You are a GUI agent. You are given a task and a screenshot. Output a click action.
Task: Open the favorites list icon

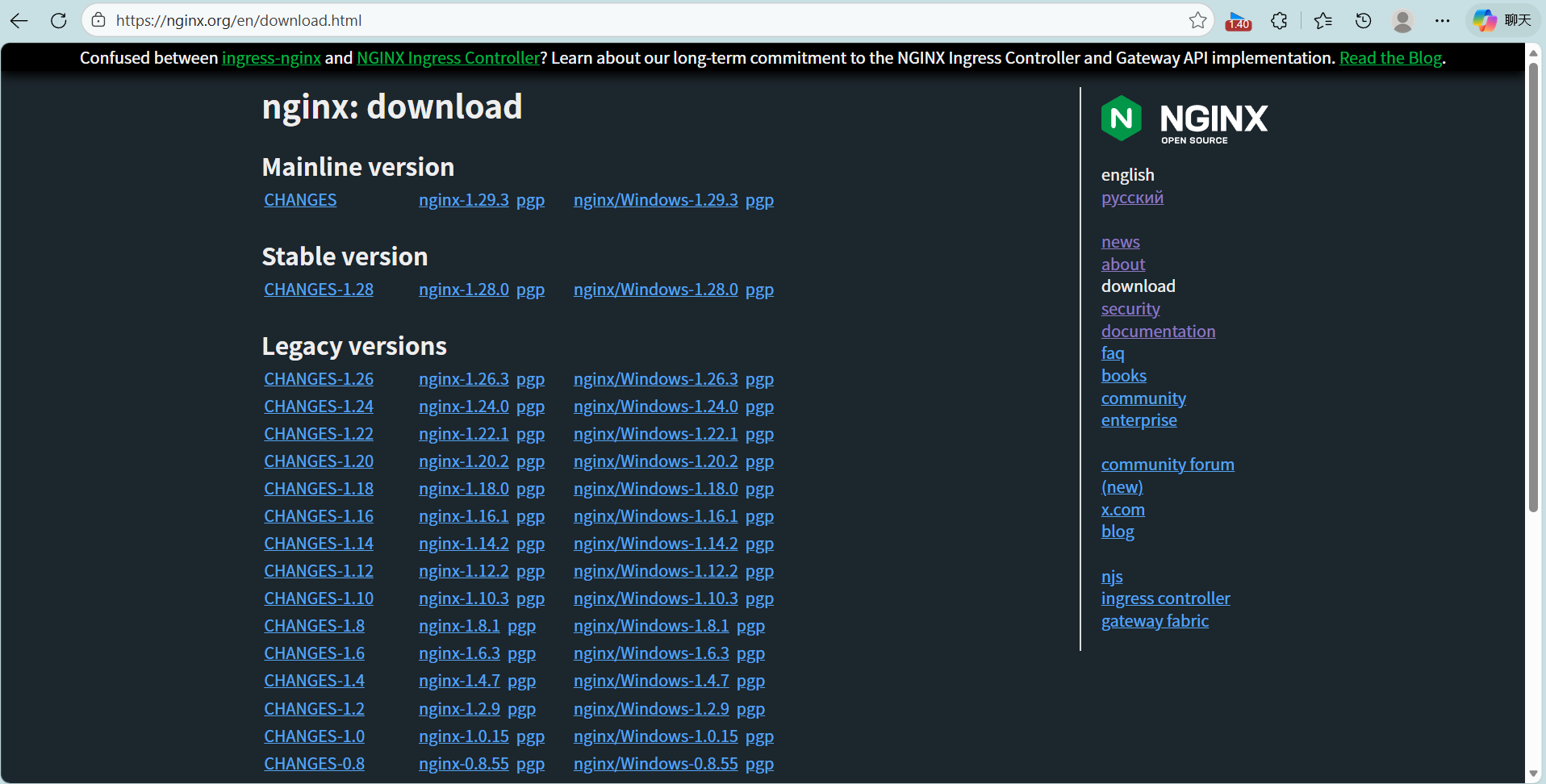(x=1323, y=20)
